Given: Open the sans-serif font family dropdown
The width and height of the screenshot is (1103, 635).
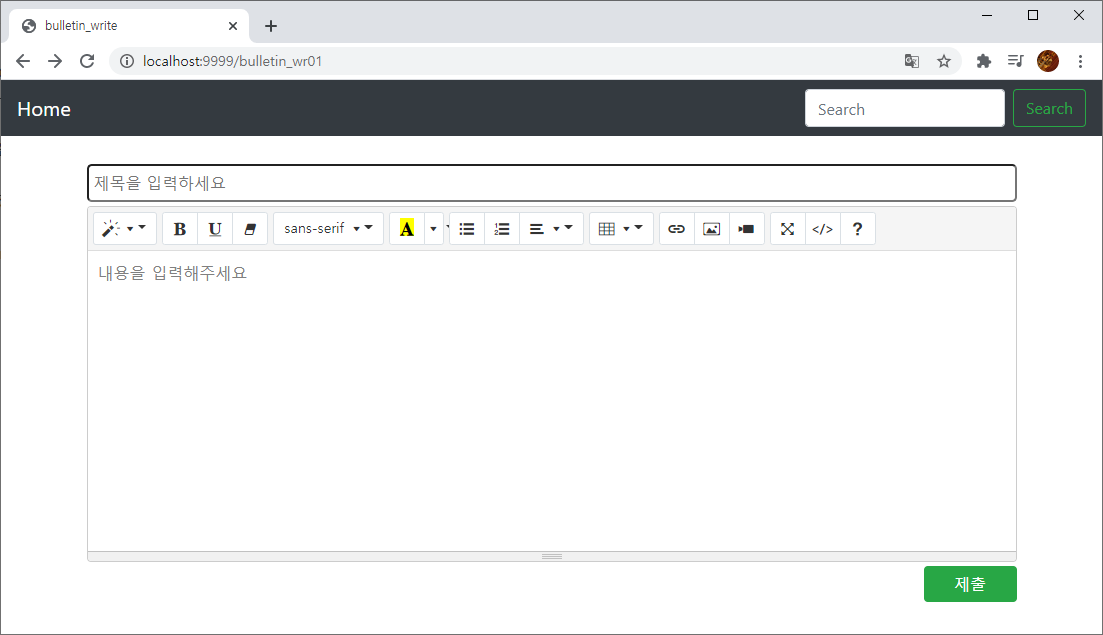Looking at the screenshot, I should [x=329, y=229].
